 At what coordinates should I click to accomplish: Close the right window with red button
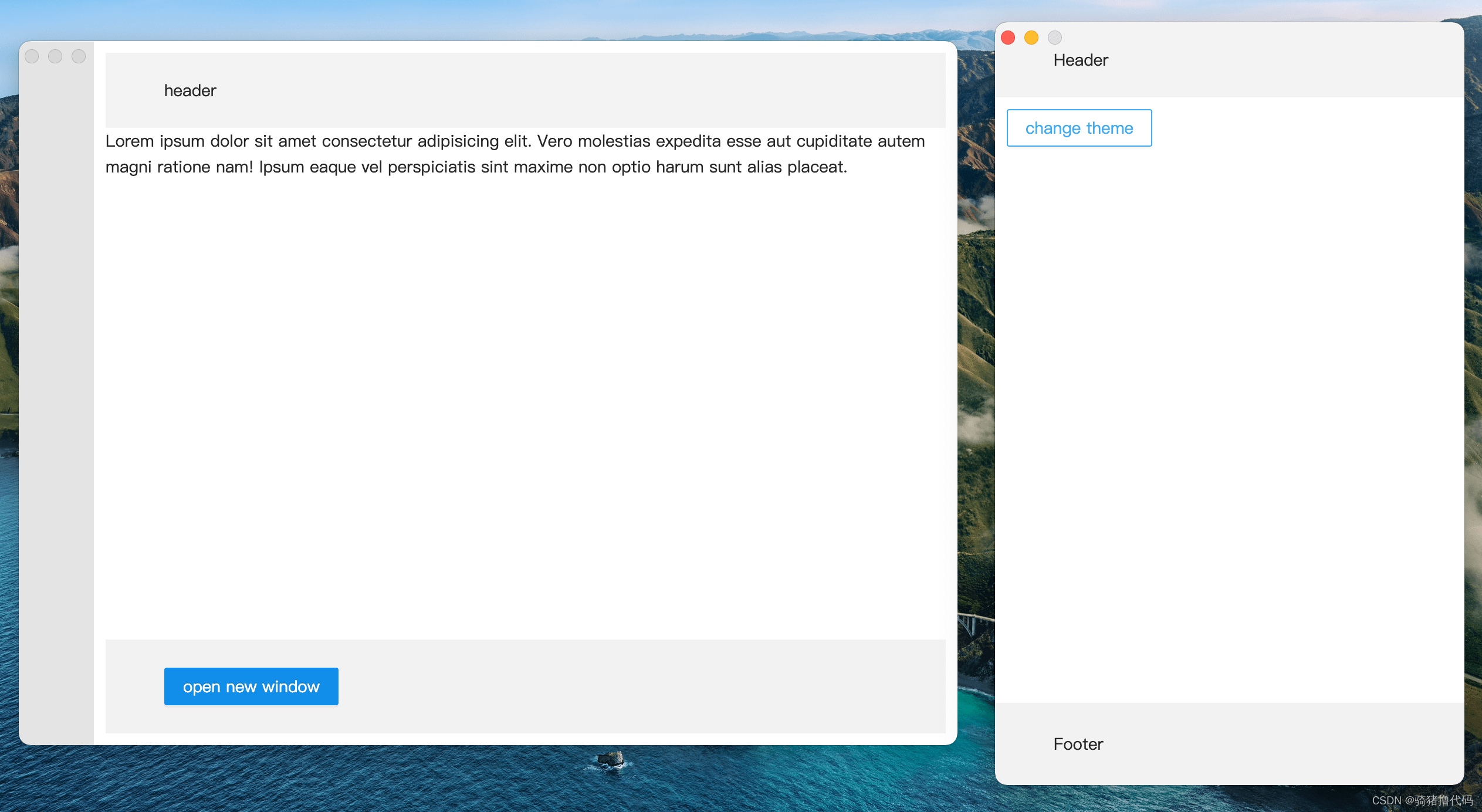point(1008,38)
